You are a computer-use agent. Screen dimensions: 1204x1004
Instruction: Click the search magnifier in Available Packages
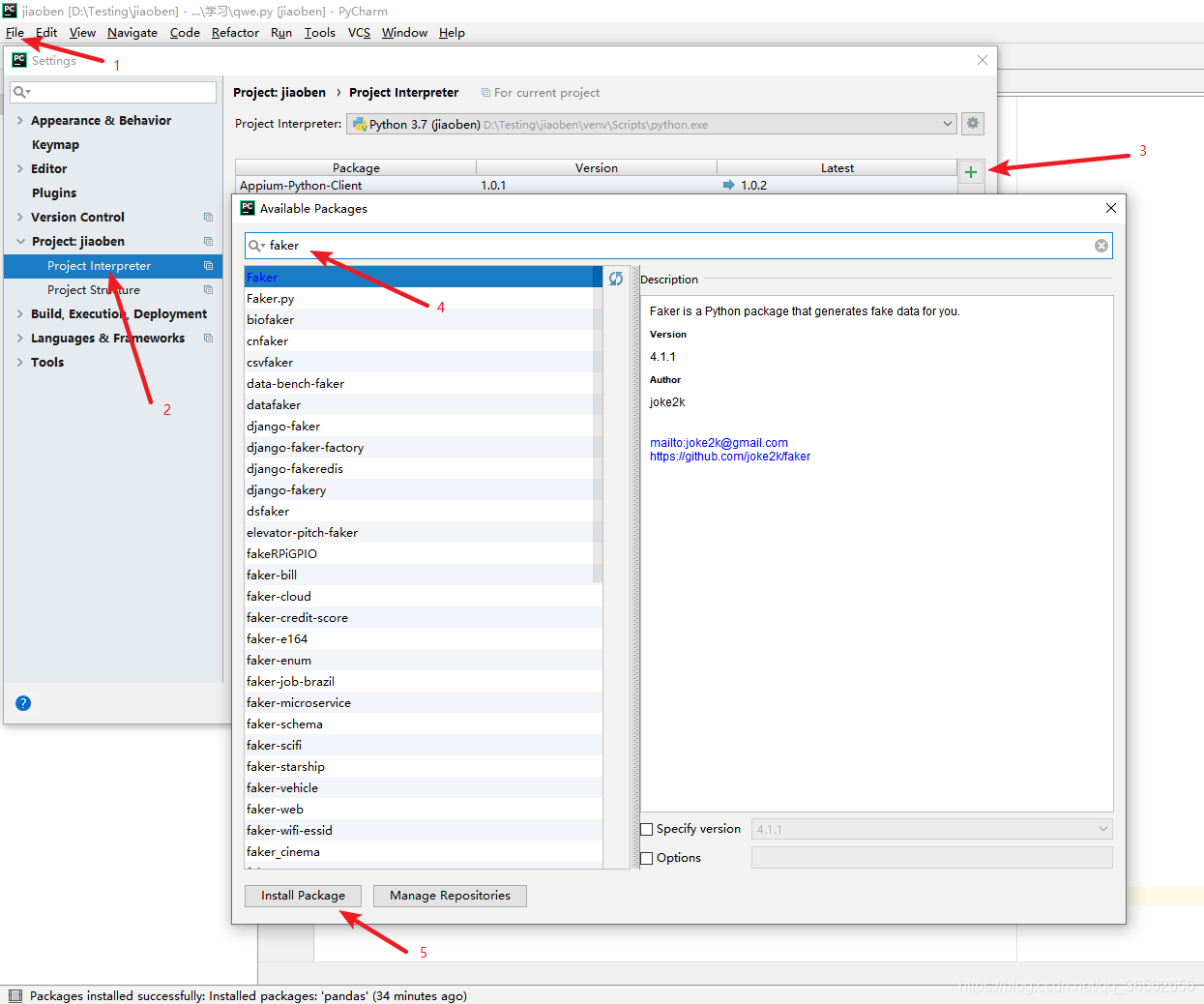point(256,246)
